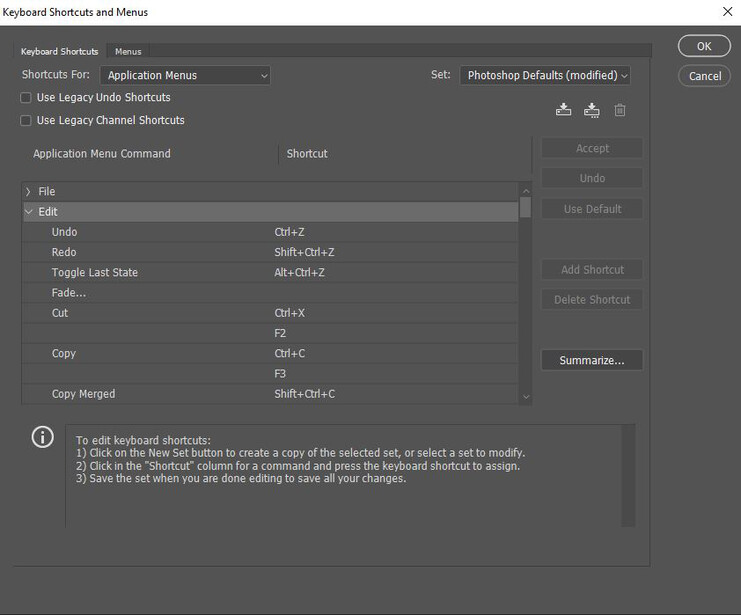Save changes to current shortcut set icon
The height and width of the screenshot is (615, 741).
(x=563, y=110)
